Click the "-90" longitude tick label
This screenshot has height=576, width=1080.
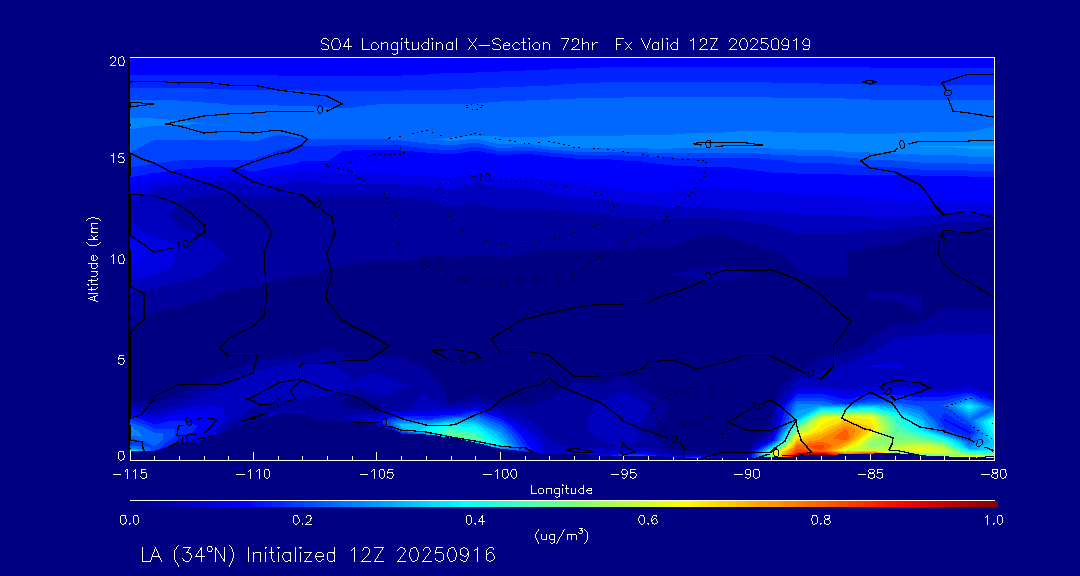pyautogui.click(x=747, y=475)
